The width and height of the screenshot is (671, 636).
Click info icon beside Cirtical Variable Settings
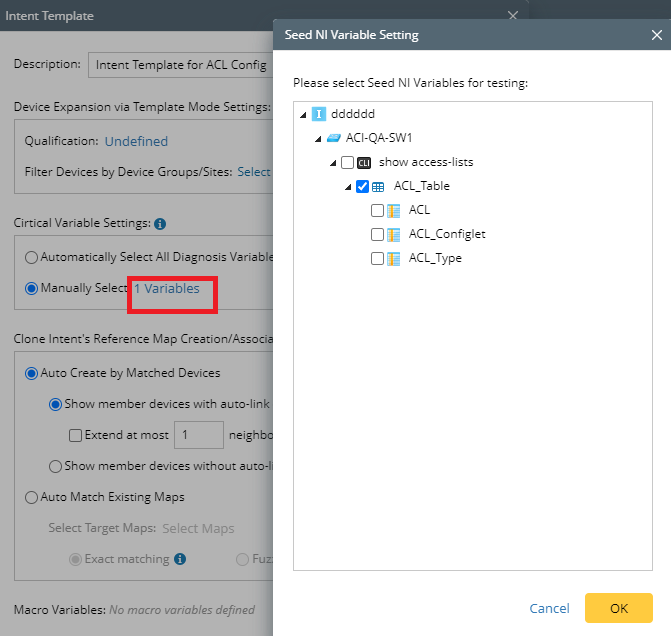pyautogui.click(x=160, y=223)
